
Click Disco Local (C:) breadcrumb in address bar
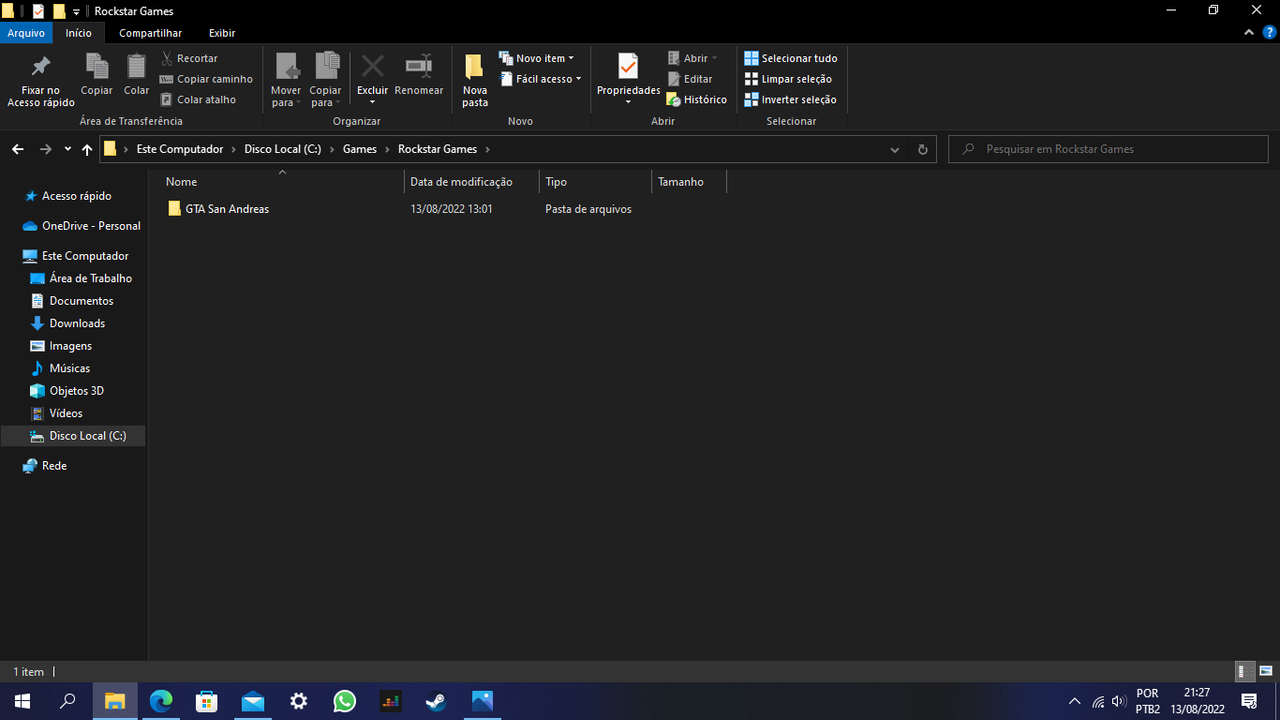pos(283,149)
